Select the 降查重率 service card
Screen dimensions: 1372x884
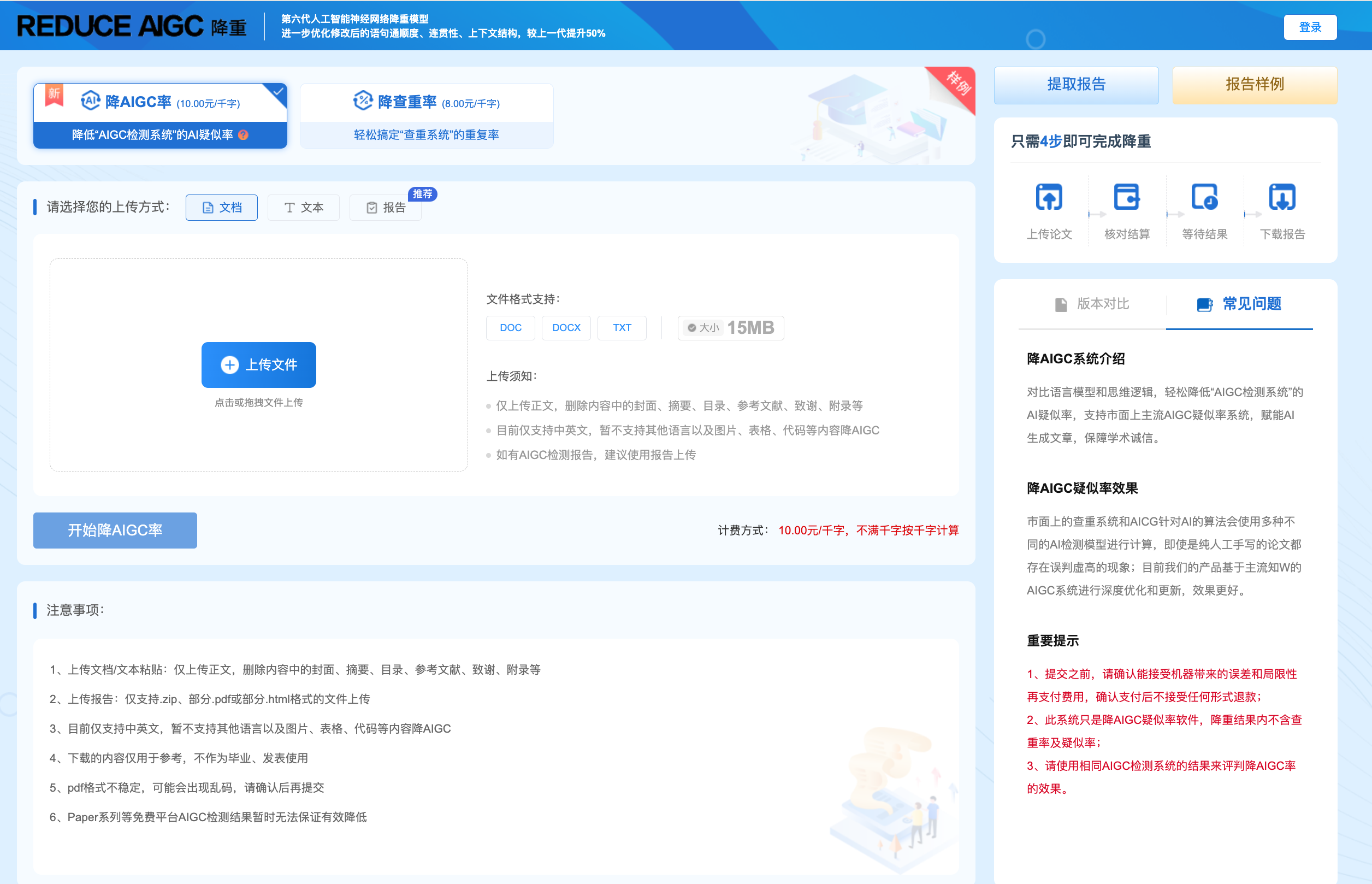[427, 116]
